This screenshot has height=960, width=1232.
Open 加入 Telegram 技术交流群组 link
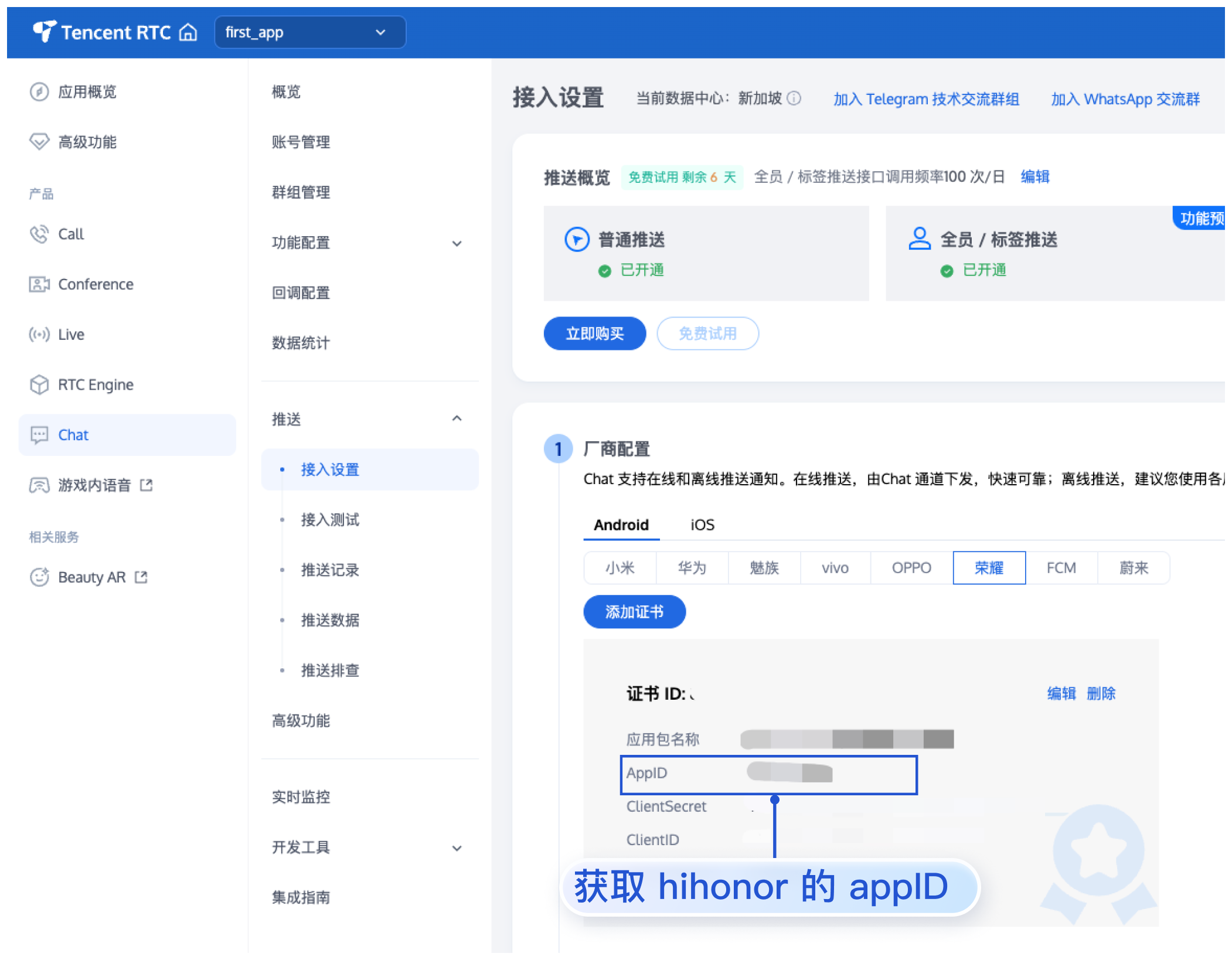point(926,99)
